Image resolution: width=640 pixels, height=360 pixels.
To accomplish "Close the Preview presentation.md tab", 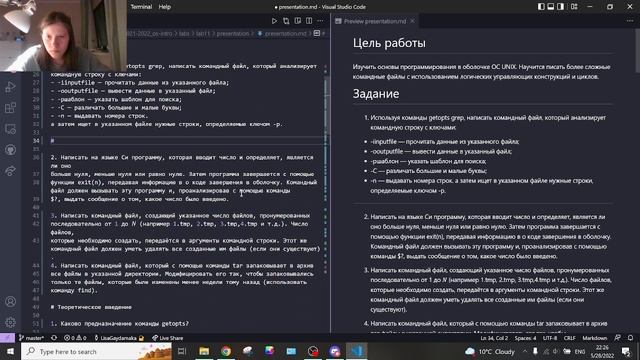I will coord(413,21).
